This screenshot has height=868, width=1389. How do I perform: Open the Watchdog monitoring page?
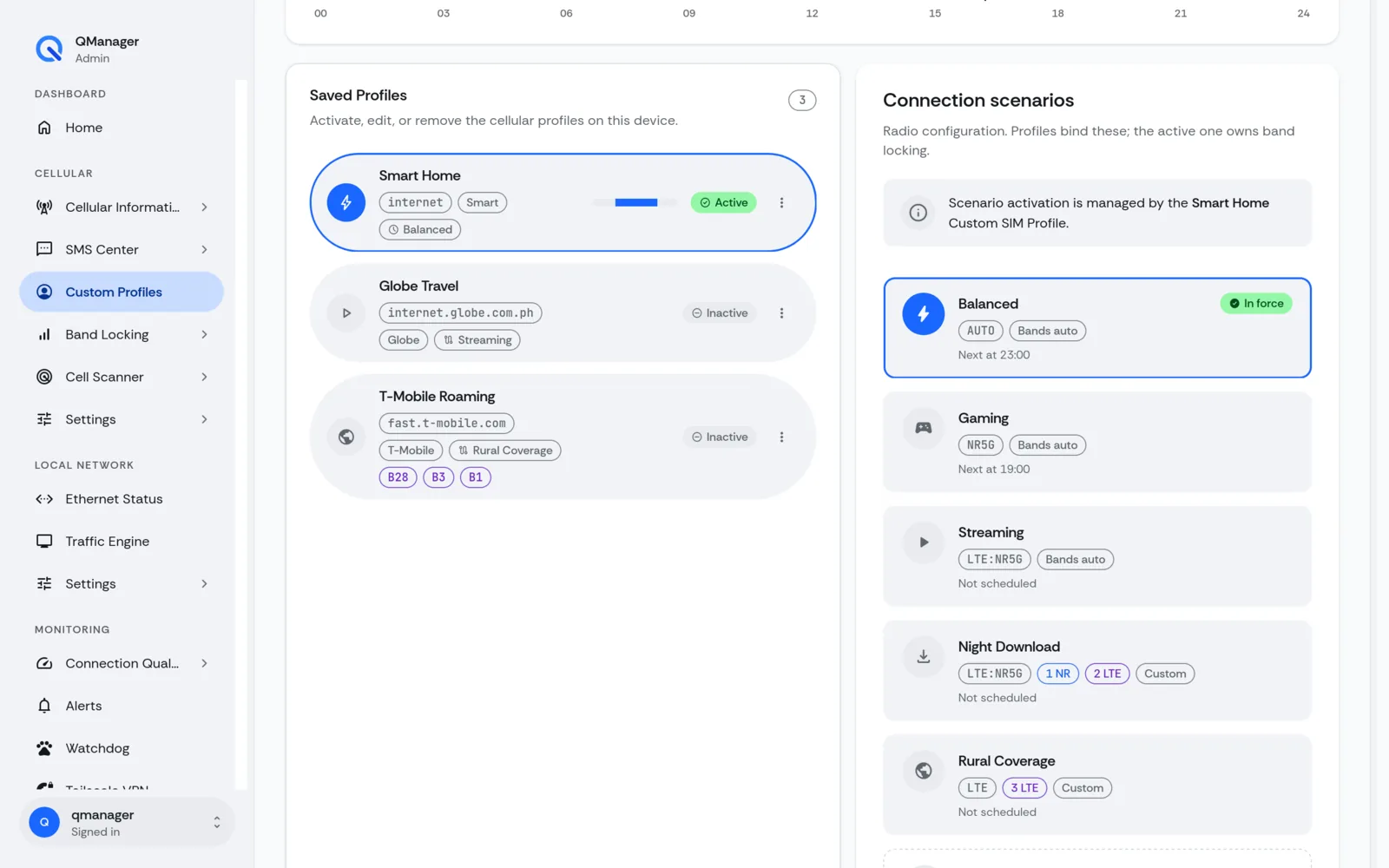point(122,748)
